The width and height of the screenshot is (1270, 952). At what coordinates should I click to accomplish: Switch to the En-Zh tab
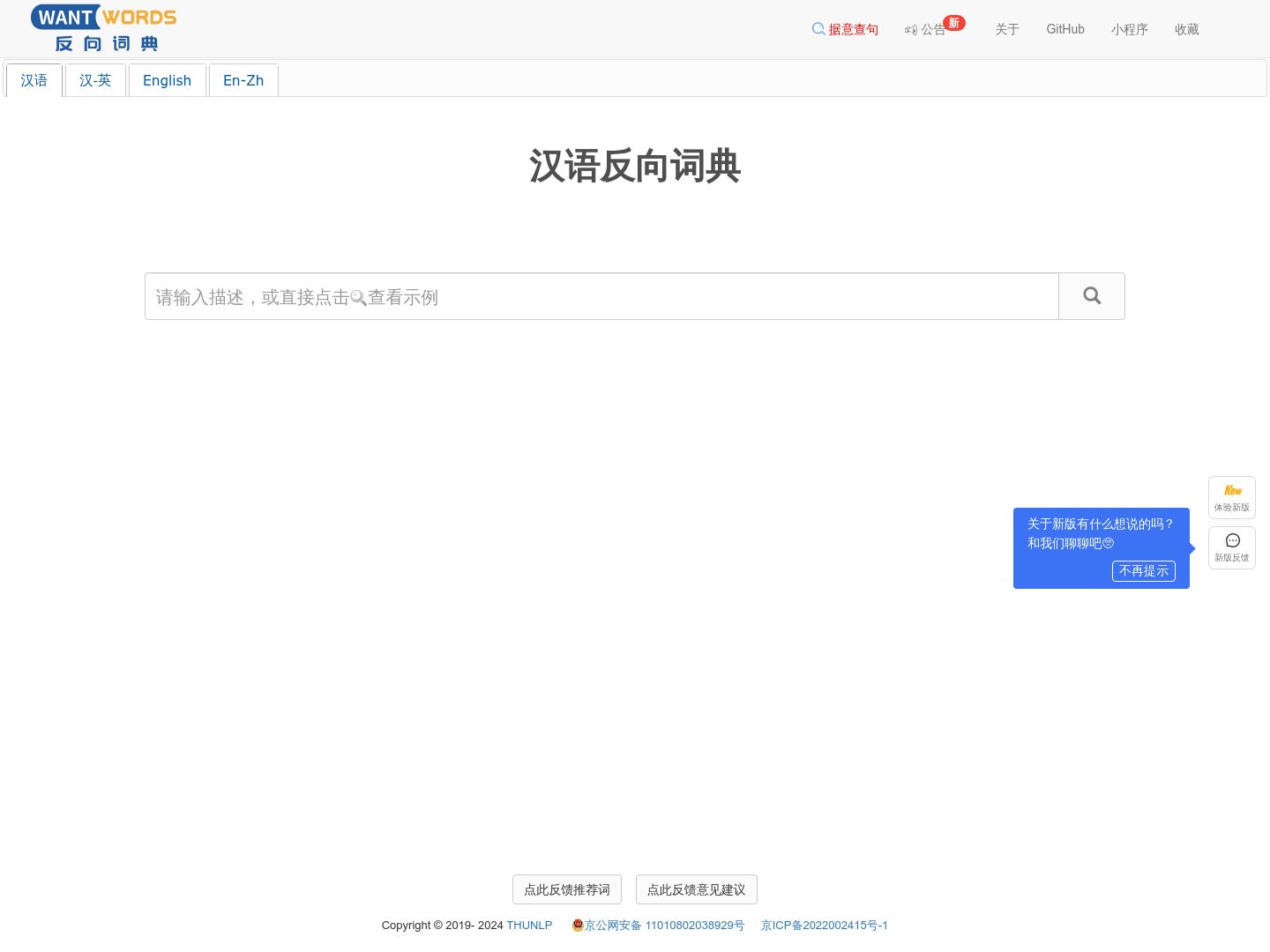point(243,80)
